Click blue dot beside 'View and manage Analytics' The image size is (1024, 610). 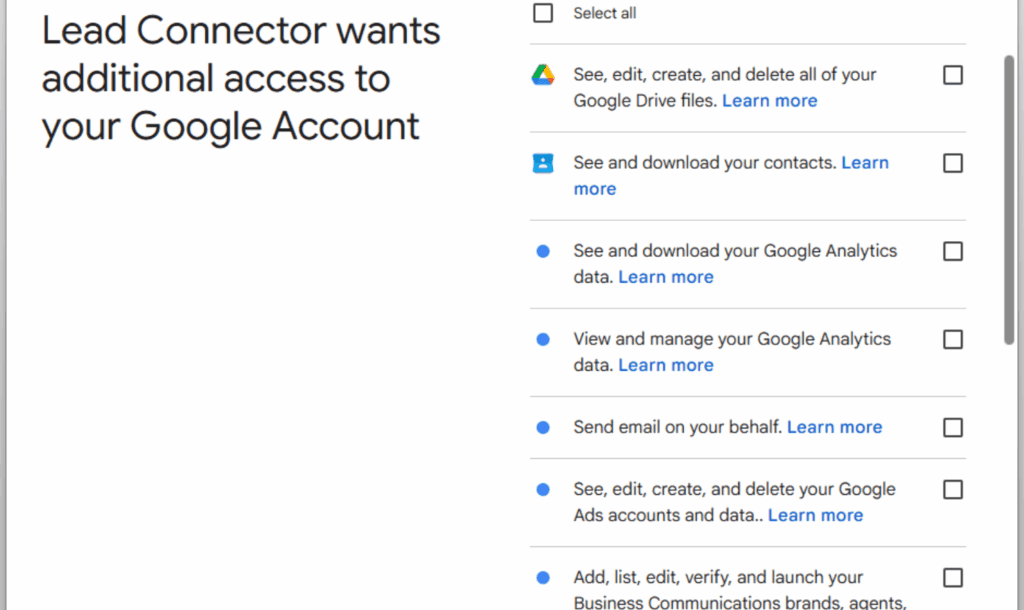pyautogui.click(x=543, y=339)
